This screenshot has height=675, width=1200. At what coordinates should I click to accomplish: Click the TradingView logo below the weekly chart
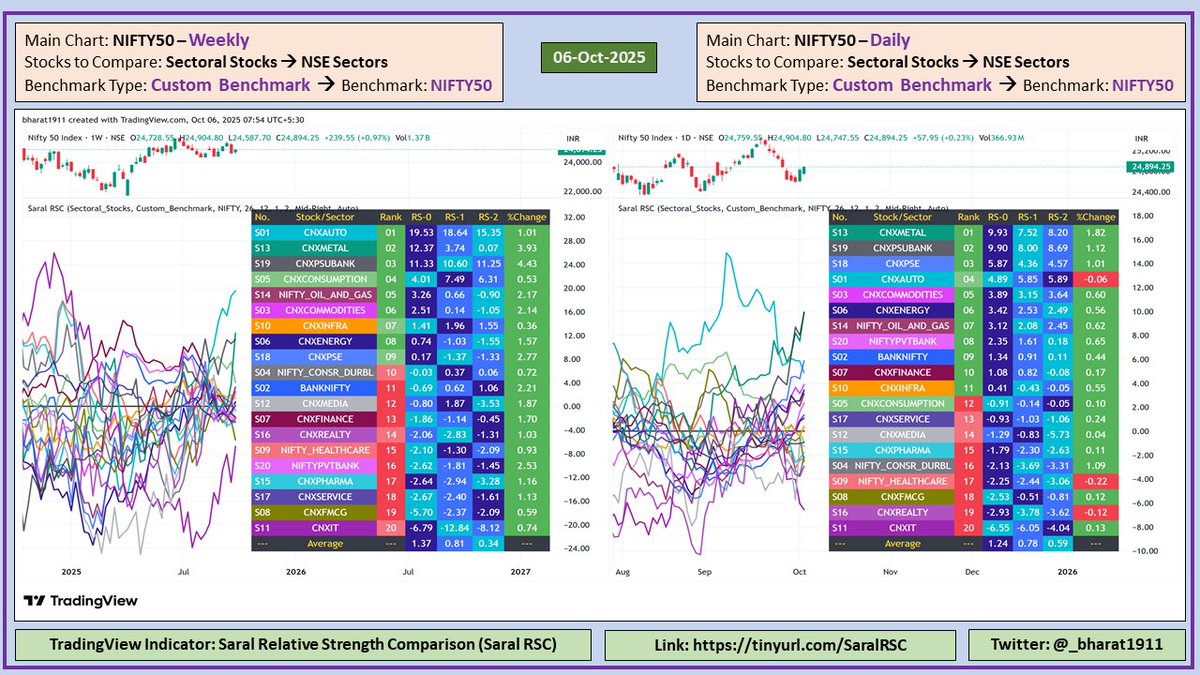(x=81, y=600)
